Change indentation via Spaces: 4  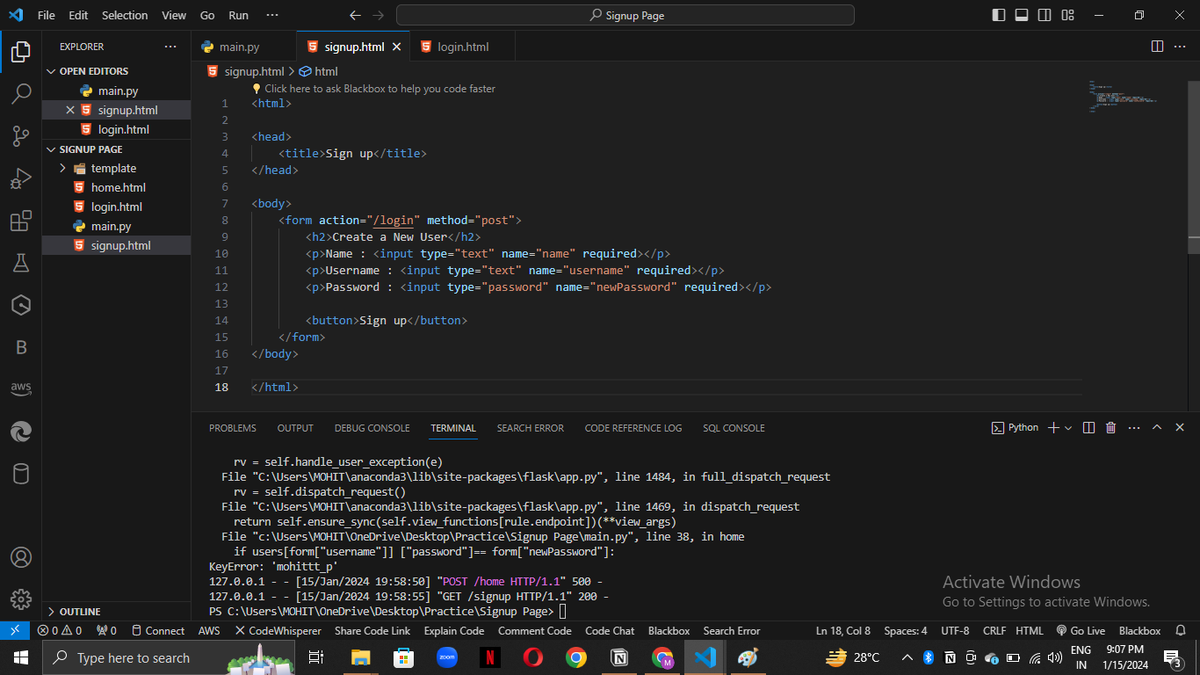[x=906, y=631]
